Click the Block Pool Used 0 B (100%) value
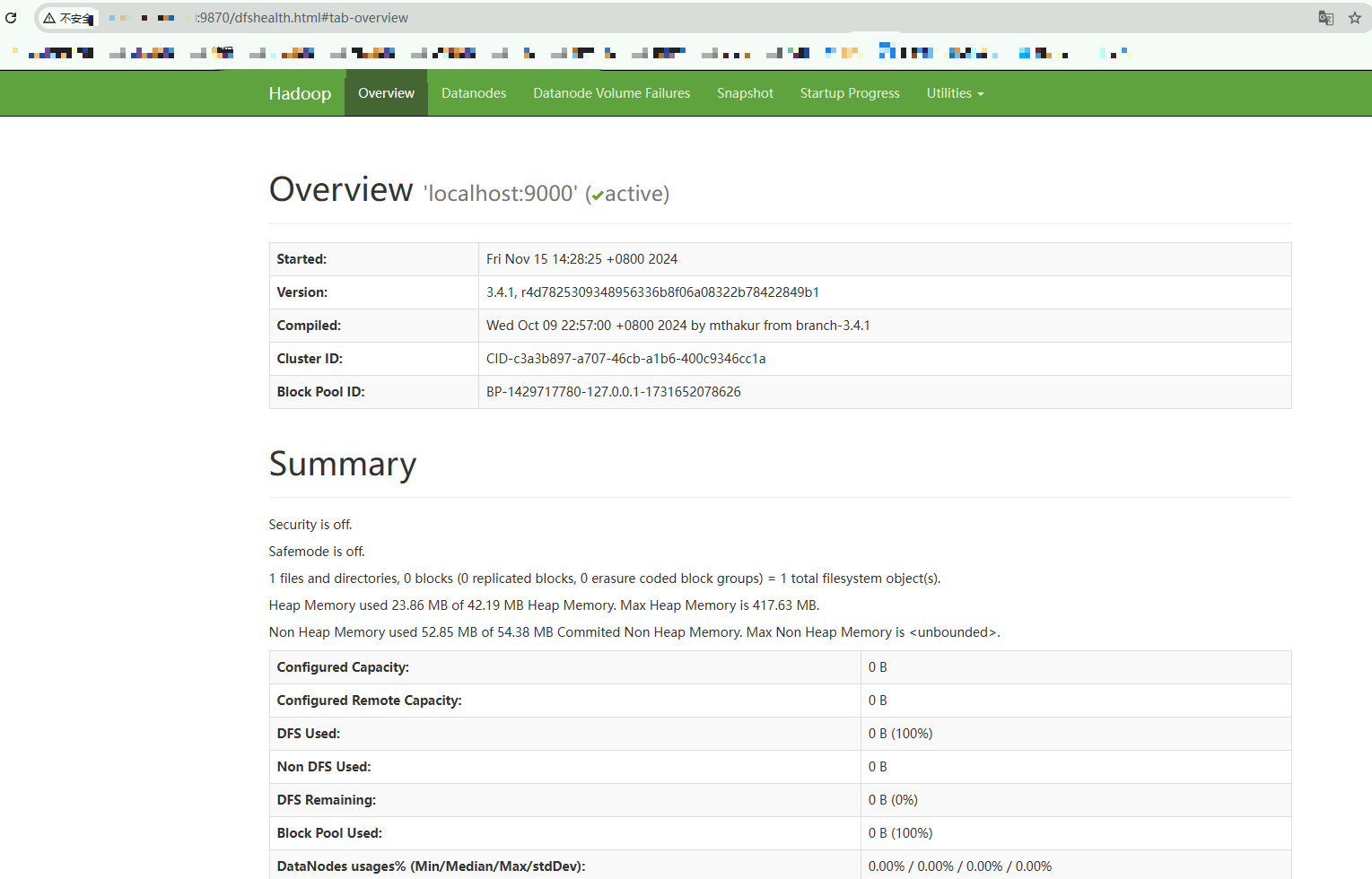This screenshot has height=879, width=1372. pos(900,833)
